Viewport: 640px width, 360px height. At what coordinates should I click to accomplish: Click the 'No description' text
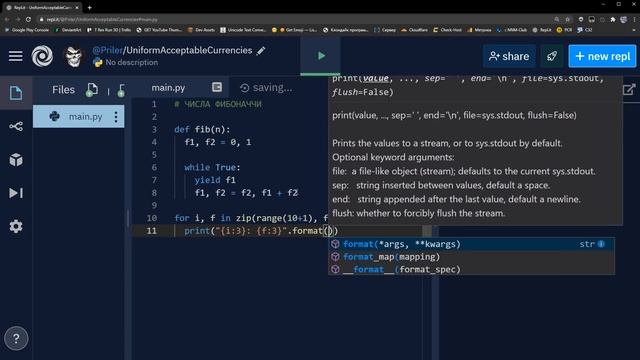tap(131, 62)
